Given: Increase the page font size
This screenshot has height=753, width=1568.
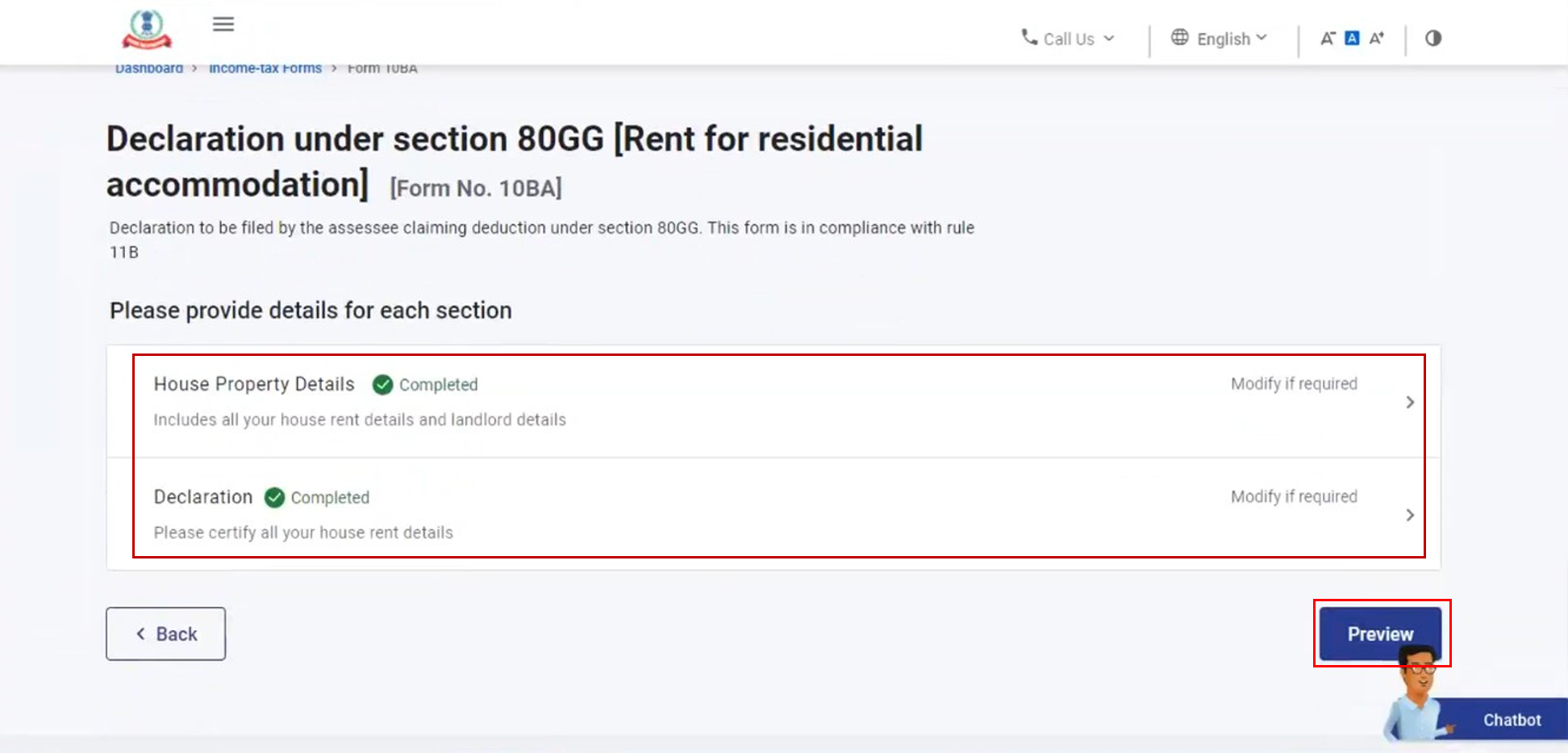Looking at the screenshot, I should (x=1377, y=38).
